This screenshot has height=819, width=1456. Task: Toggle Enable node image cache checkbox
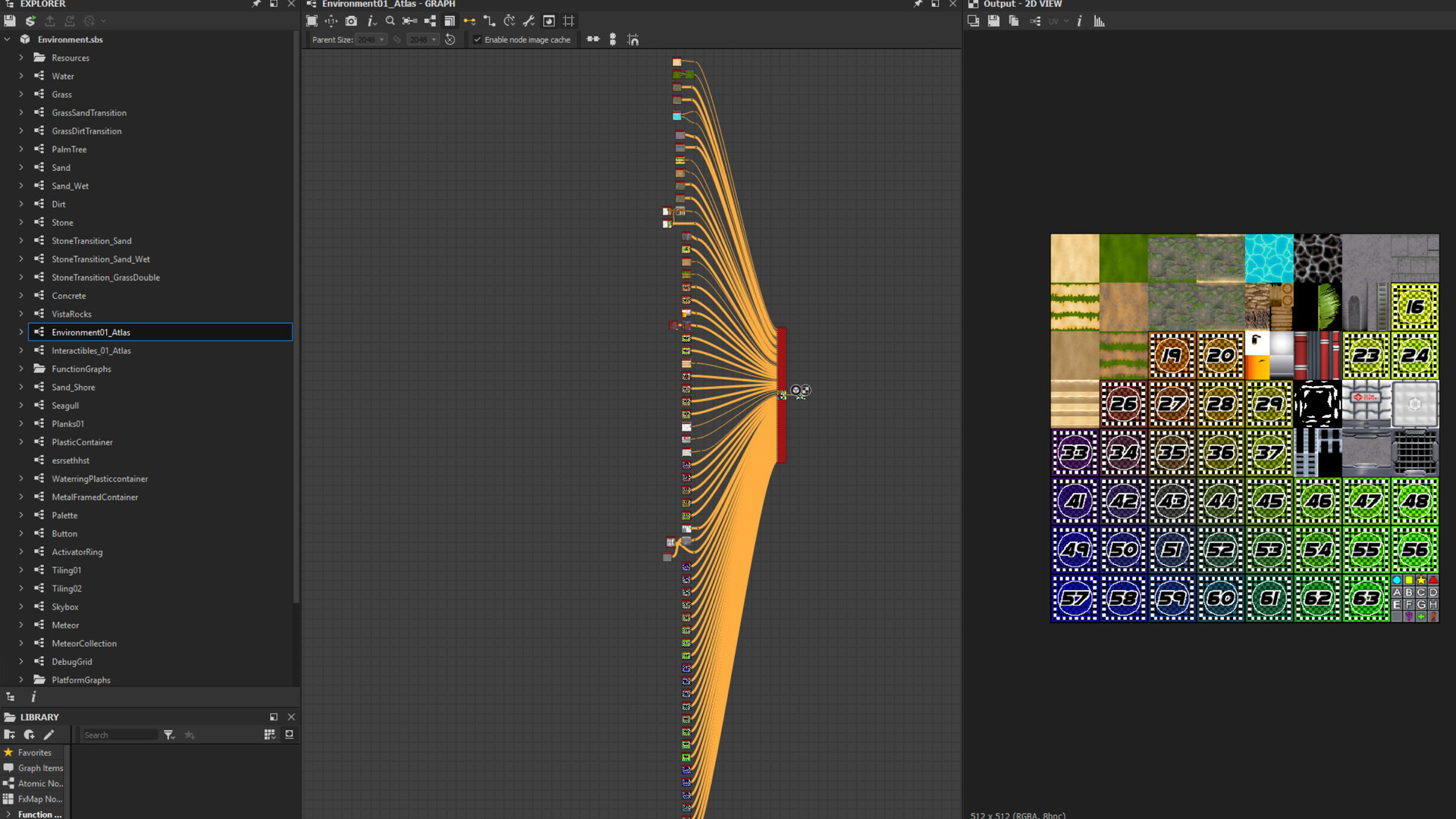coord(477,39)
